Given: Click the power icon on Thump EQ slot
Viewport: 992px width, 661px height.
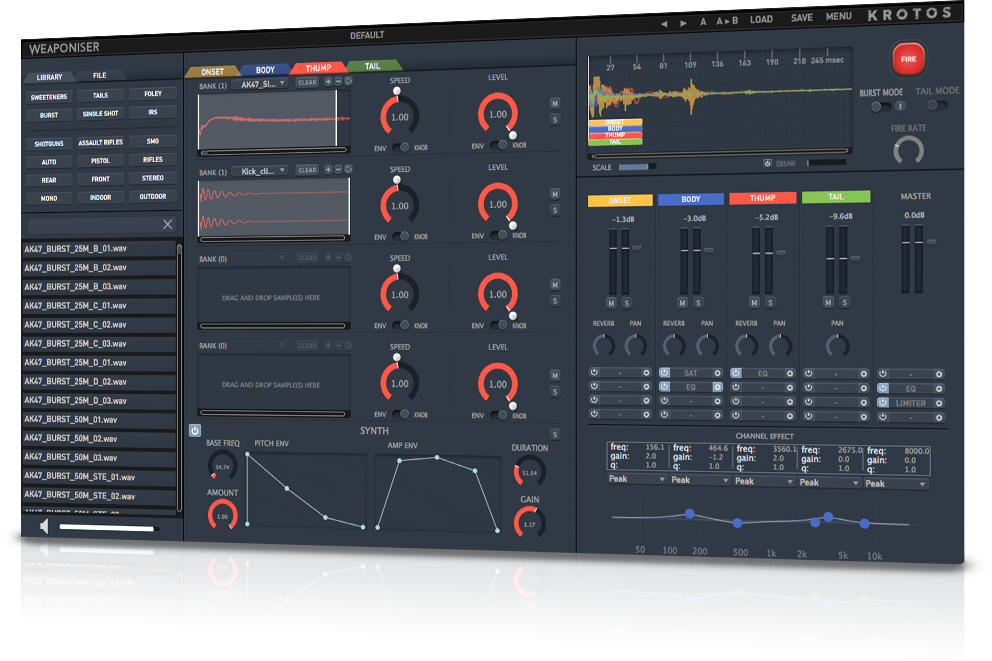Looking at the screenshot, I should point(736,373).
